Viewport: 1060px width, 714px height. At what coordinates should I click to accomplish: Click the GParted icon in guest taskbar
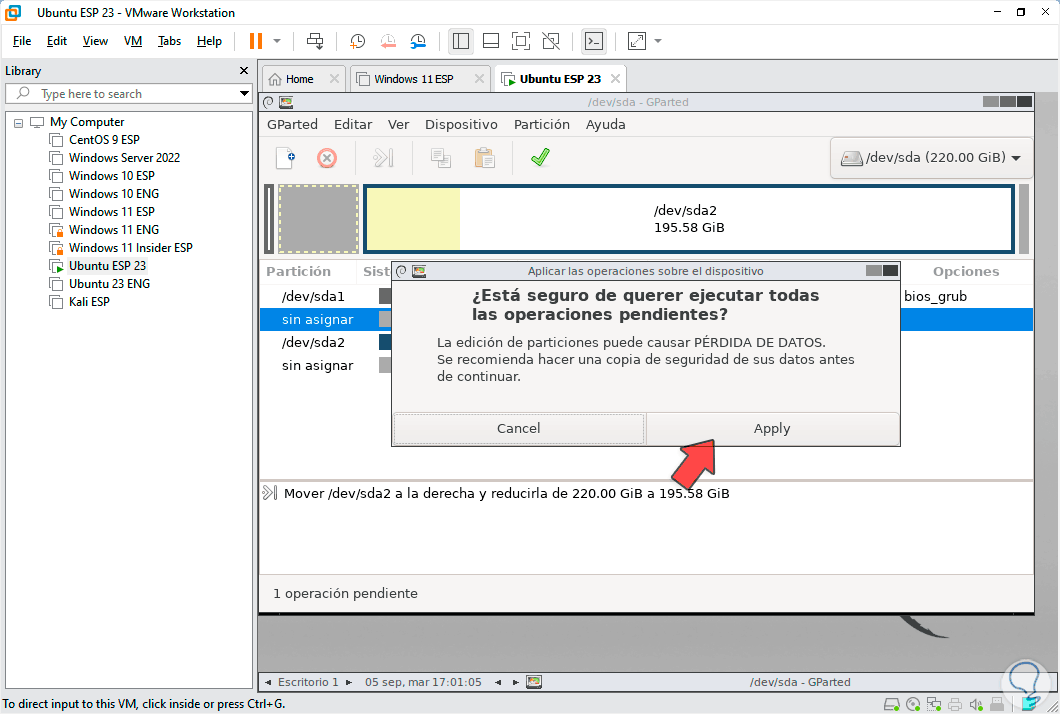534,682
